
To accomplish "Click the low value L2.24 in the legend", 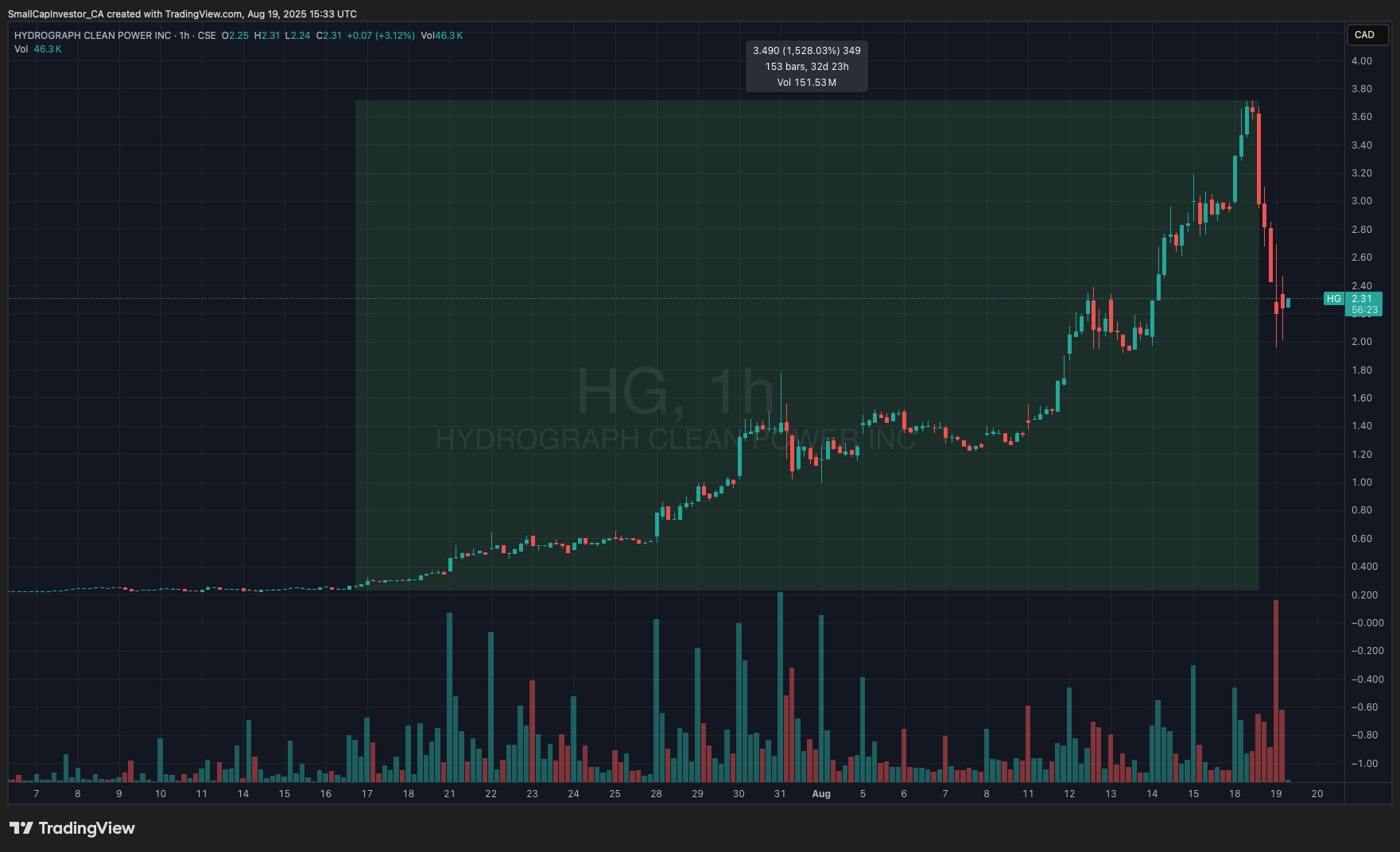I will pos(298,36).
